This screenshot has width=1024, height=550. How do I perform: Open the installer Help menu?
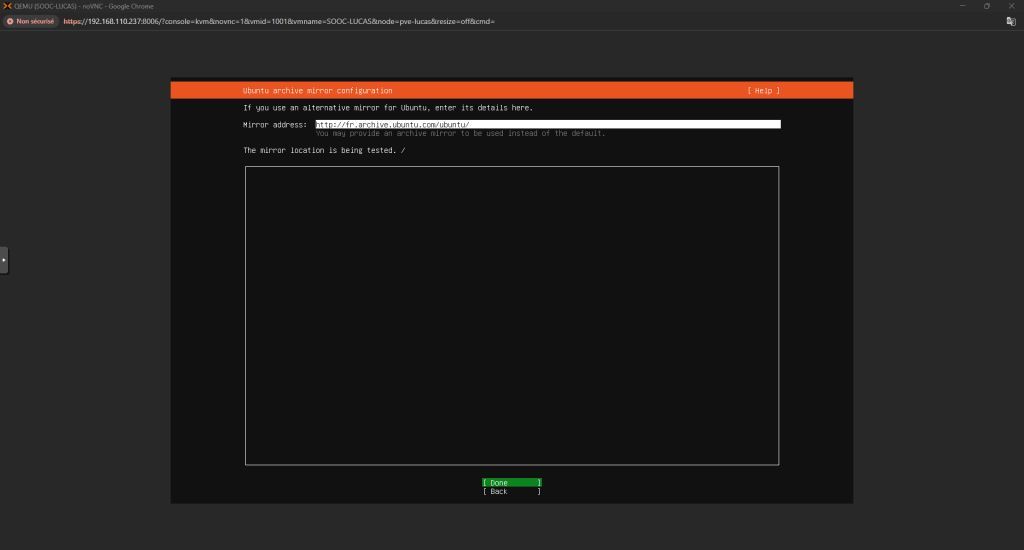coord(763,91)
